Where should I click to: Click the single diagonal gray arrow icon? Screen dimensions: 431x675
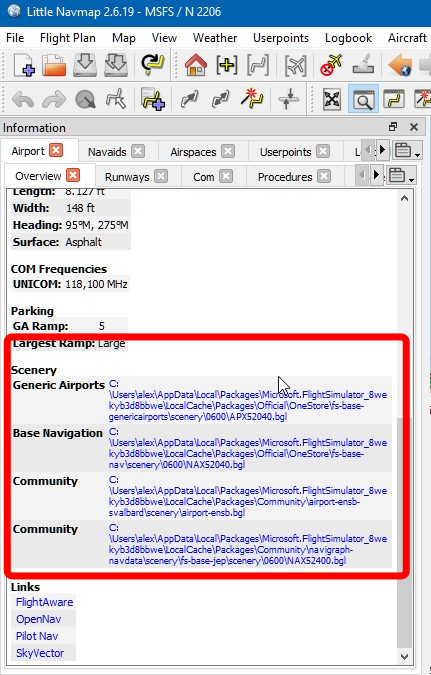(x=189, y=99)
